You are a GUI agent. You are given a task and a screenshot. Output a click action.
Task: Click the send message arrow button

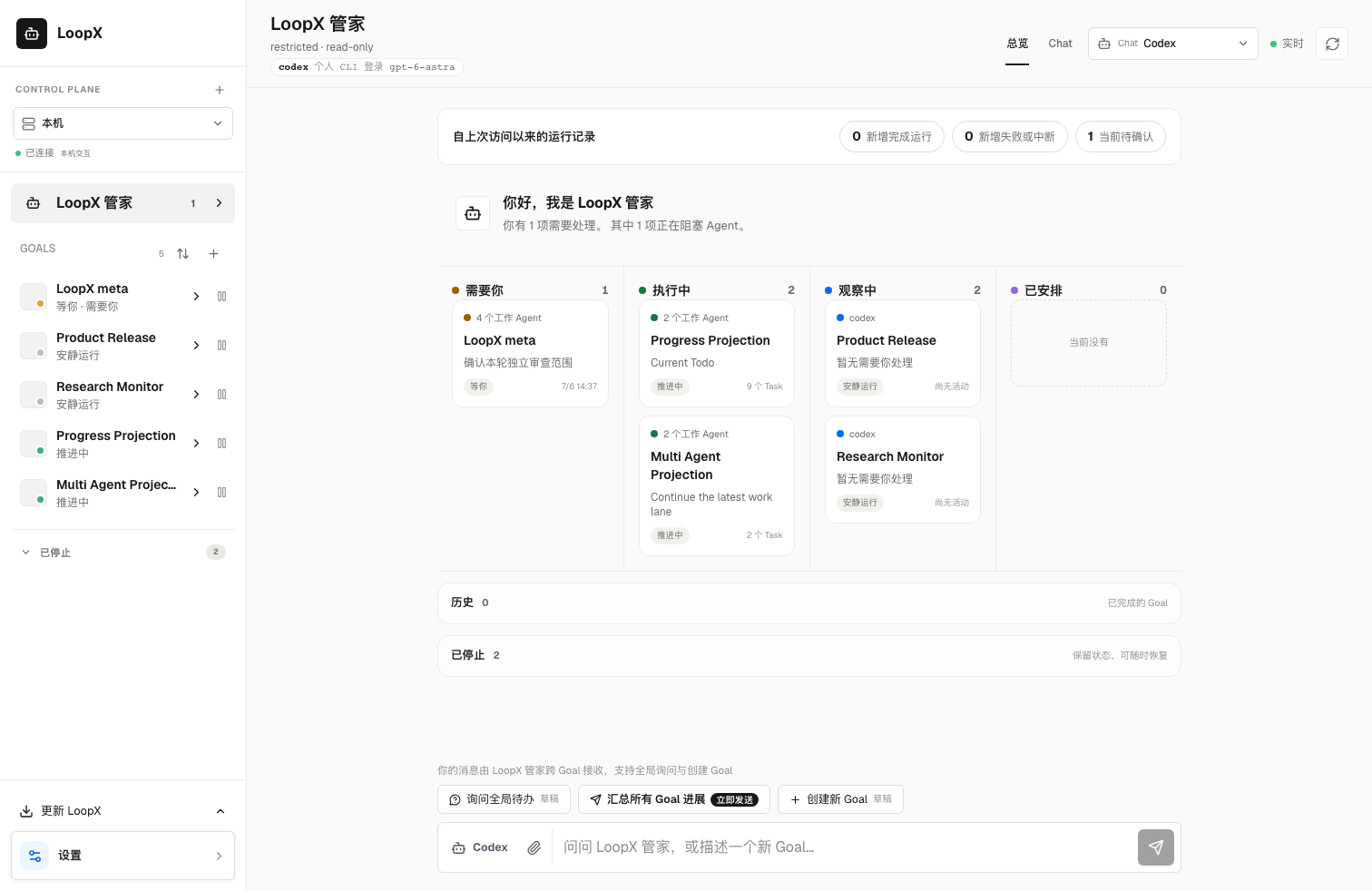pos(1156,847)
